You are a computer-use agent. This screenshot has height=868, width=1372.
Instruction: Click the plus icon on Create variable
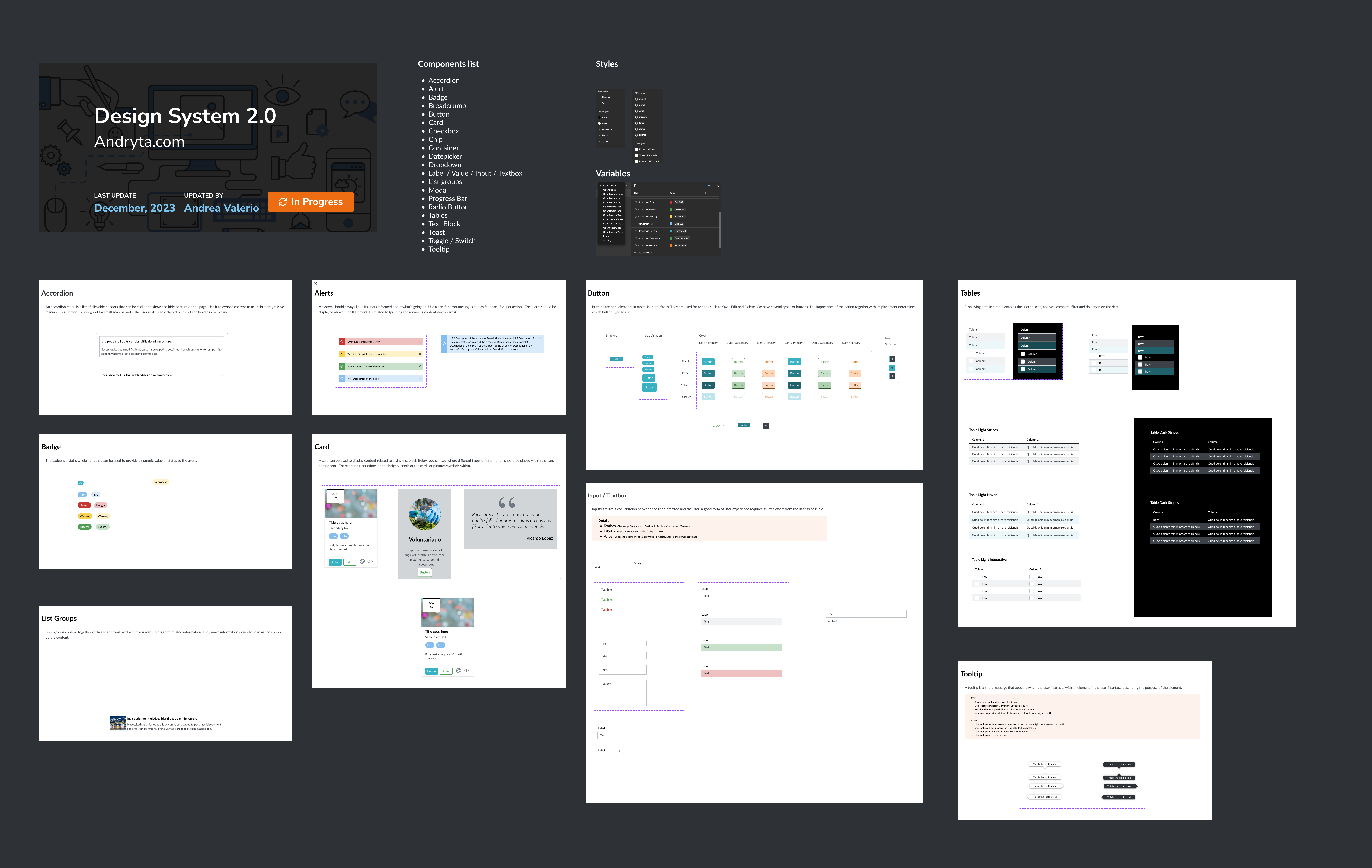(635, 253)
